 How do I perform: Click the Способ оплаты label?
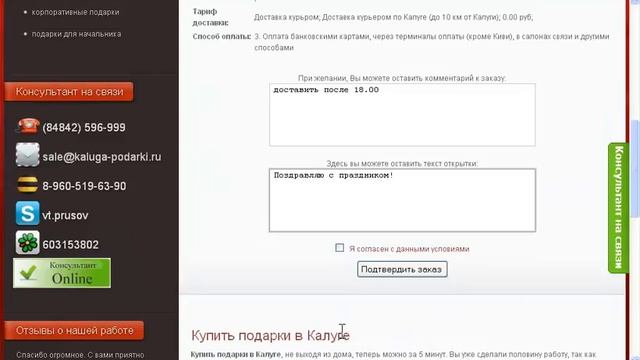[x=222, y=36]
